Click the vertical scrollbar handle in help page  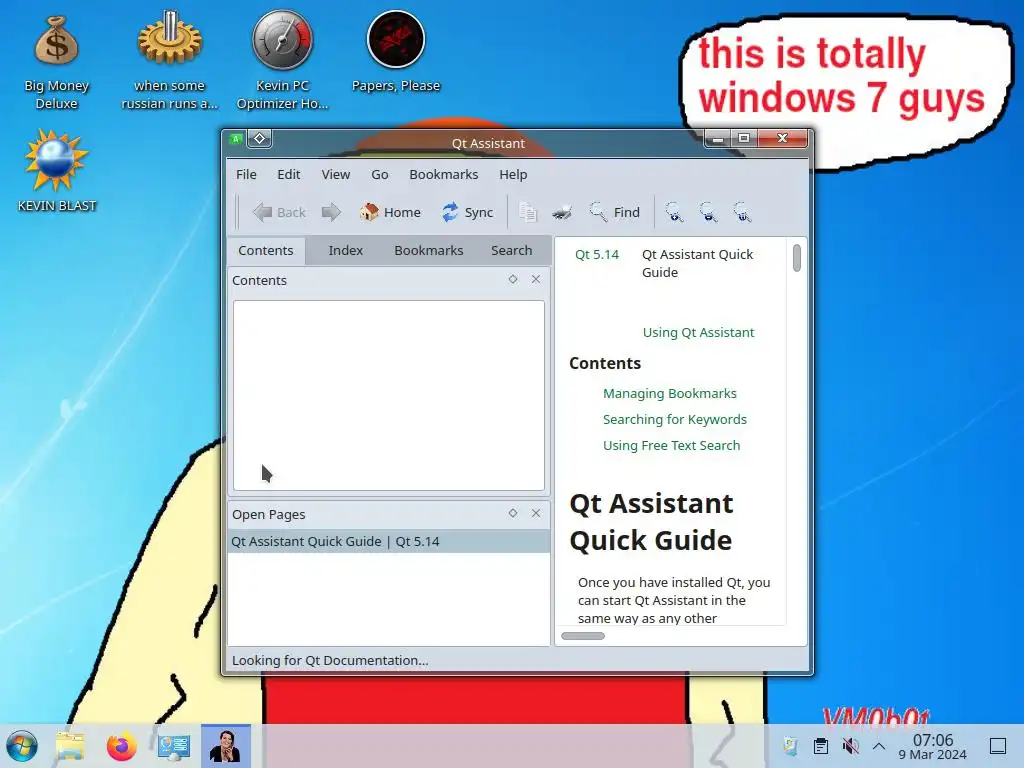click(x=797, y=257)
